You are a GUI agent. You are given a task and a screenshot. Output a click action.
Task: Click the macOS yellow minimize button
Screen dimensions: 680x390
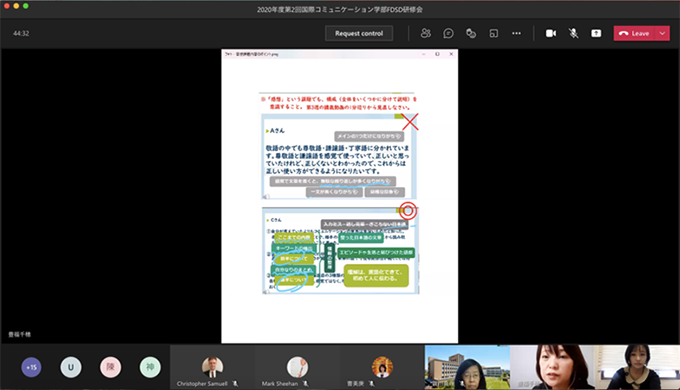(x=16, y=6)
